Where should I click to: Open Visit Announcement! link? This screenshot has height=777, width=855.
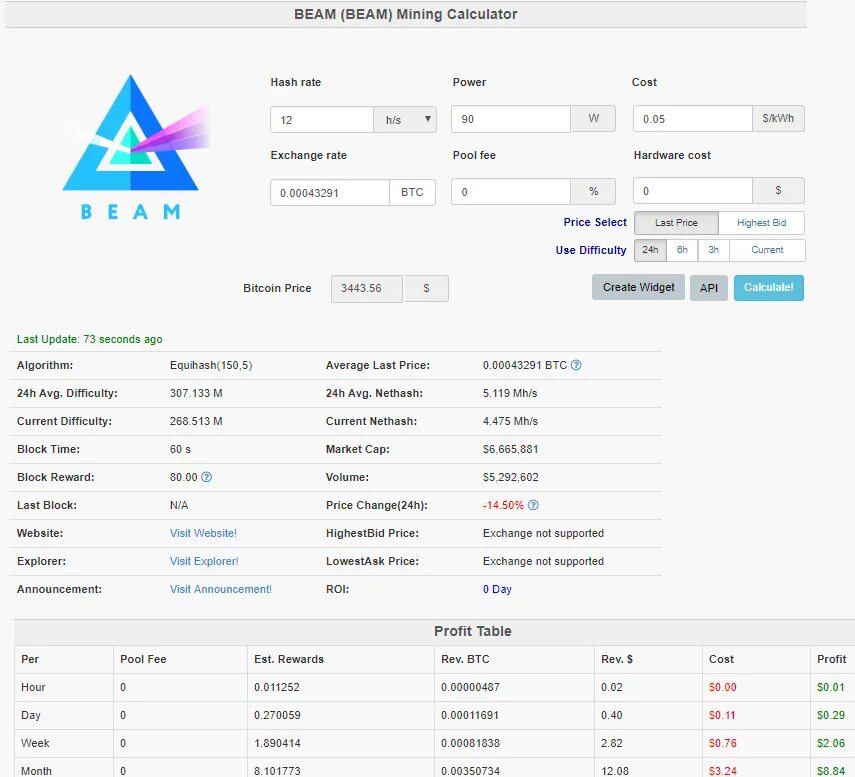[220, 589]
